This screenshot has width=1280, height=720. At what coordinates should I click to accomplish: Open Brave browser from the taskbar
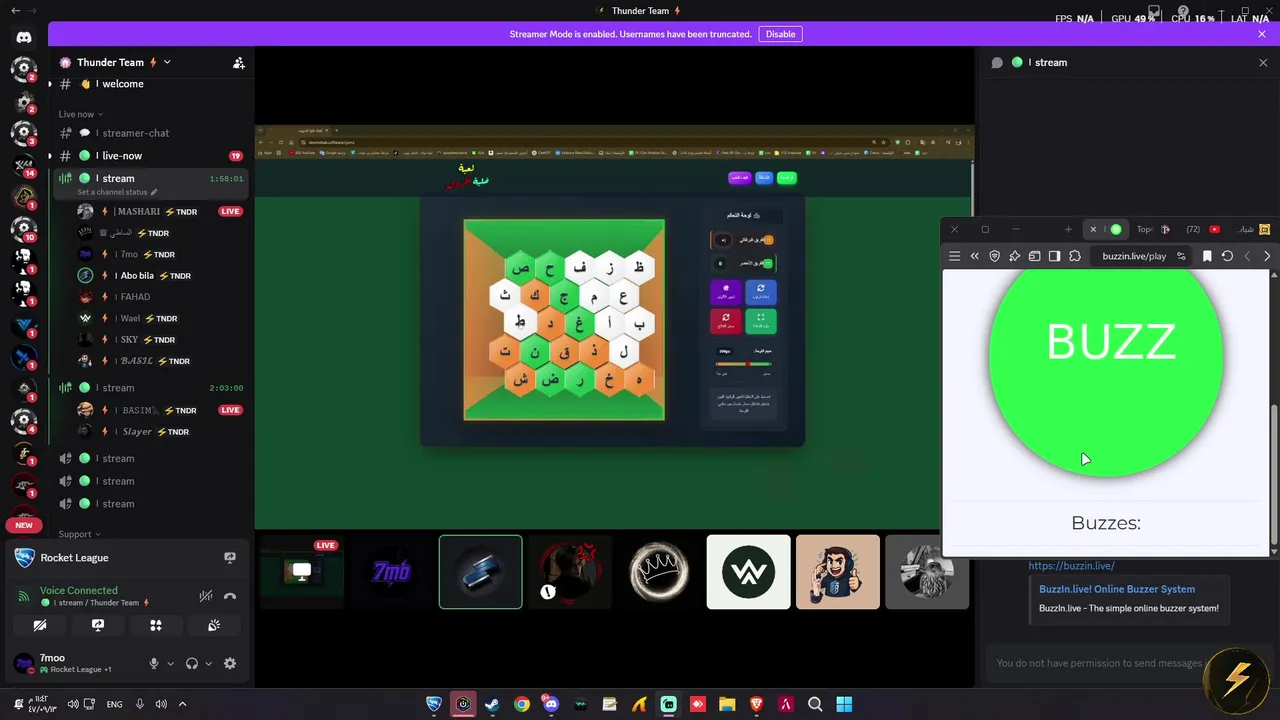756,704
